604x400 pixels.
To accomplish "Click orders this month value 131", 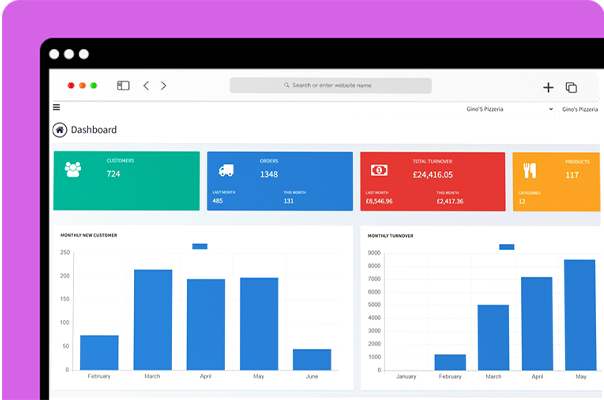I will pos(289,201).
